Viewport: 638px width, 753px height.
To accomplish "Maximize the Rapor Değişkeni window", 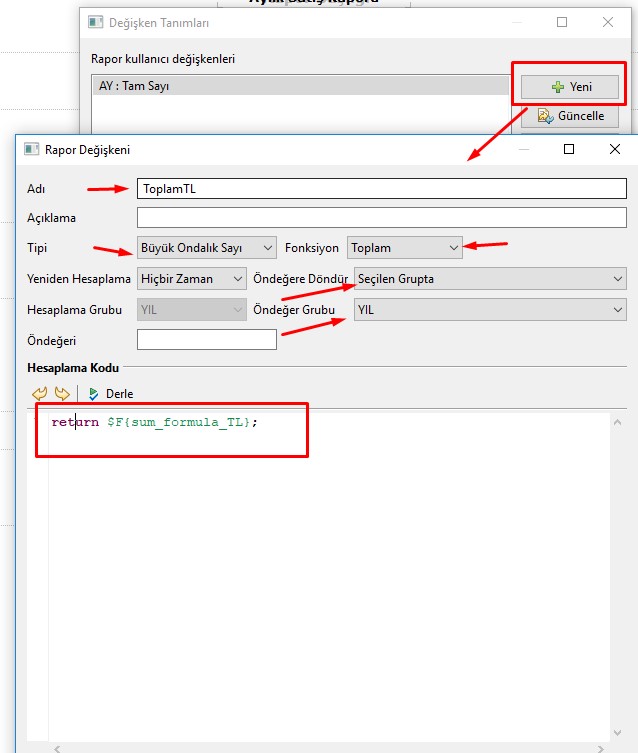I will (569, 149).
